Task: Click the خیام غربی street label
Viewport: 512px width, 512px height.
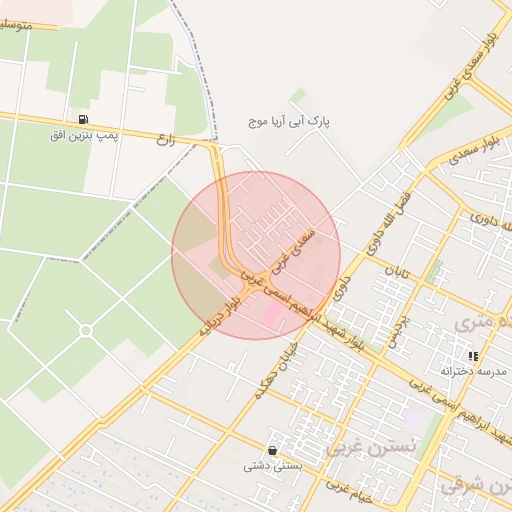Action: click(349, 491)
